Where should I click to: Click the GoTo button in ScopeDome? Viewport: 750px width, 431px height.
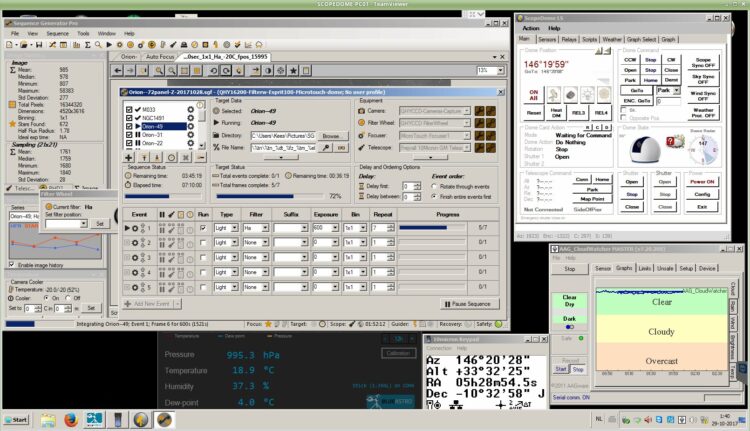coord(637,90)
